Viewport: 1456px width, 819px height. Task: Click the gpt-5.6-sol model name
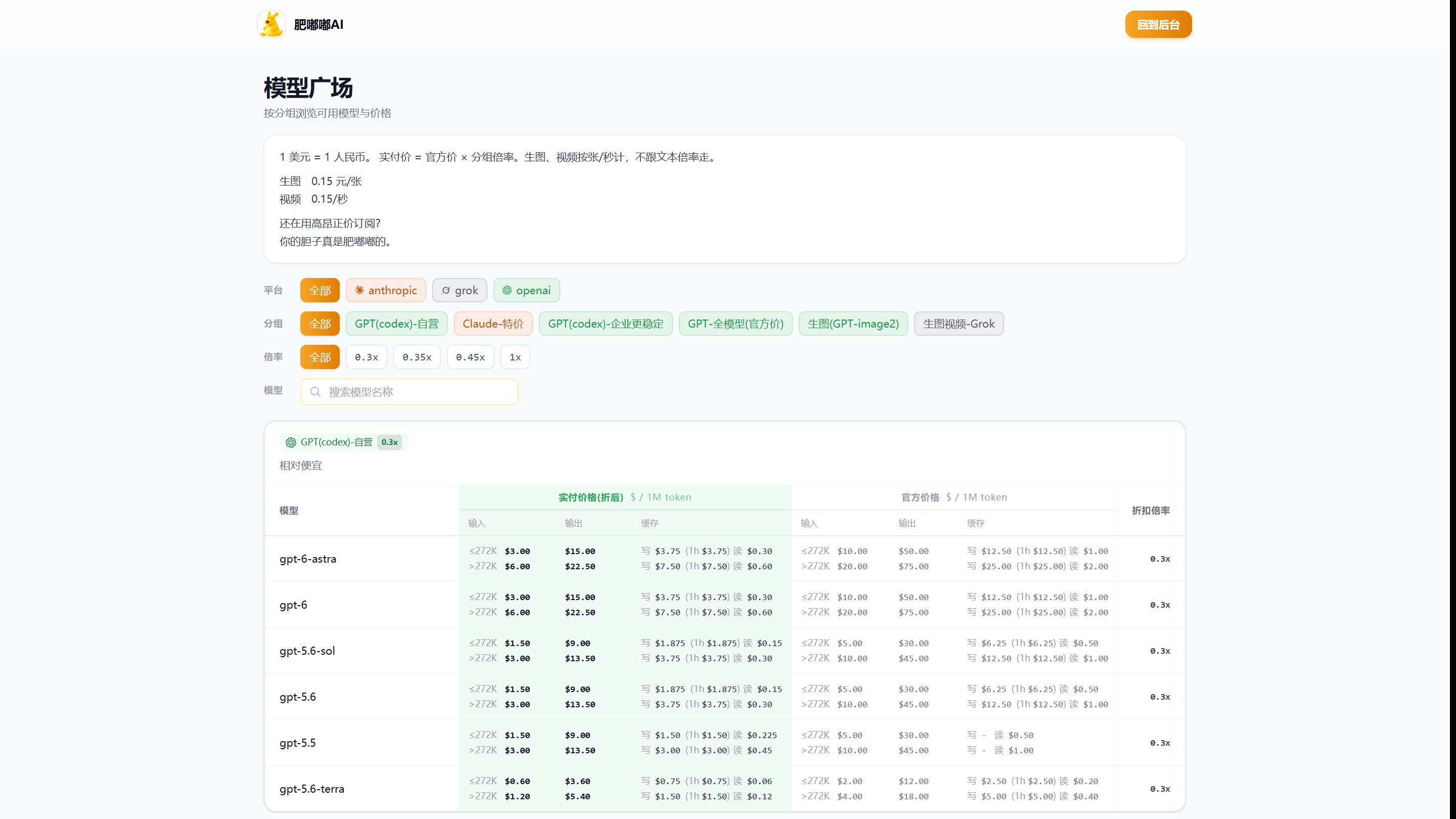(x=307, y=651)
